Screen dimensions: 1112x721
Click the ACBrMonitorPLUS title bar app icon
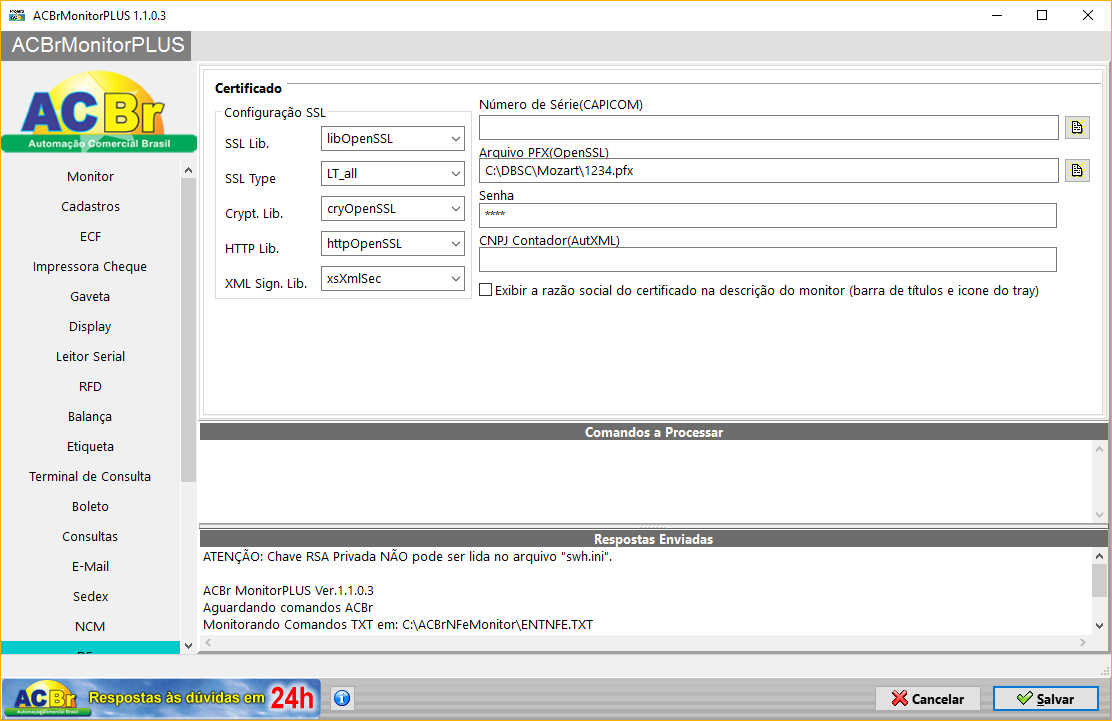pos(17,15)
